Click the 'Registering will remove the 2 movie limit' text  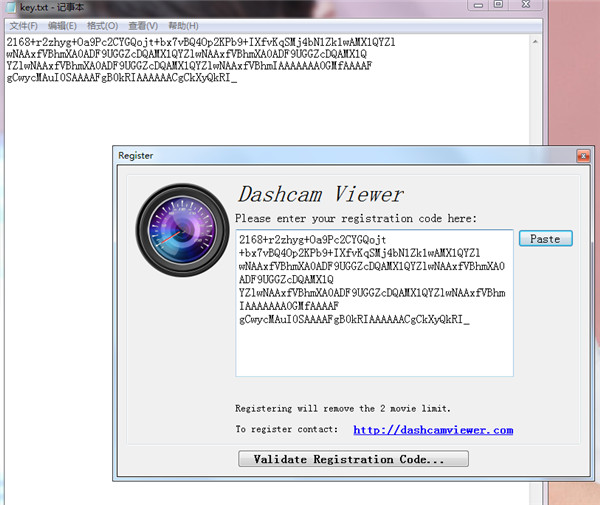pyautogui.click(x=343, y=409)
